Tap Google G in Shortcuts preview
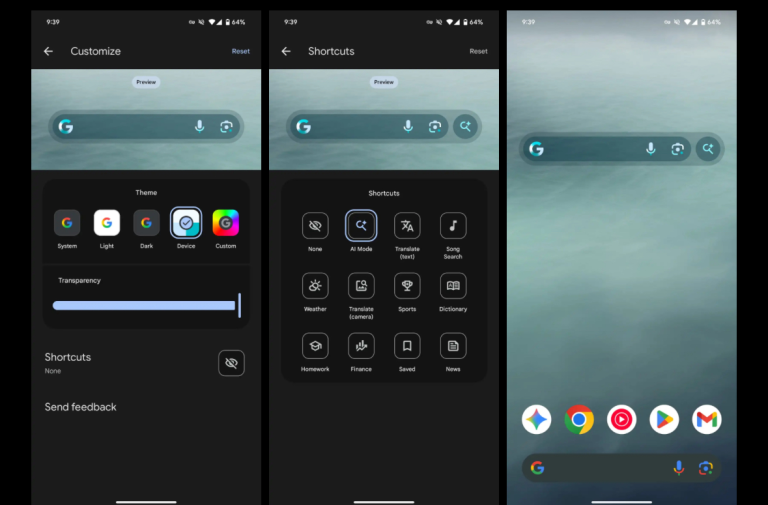Screen dimensions: 768x505 point(304,127)
